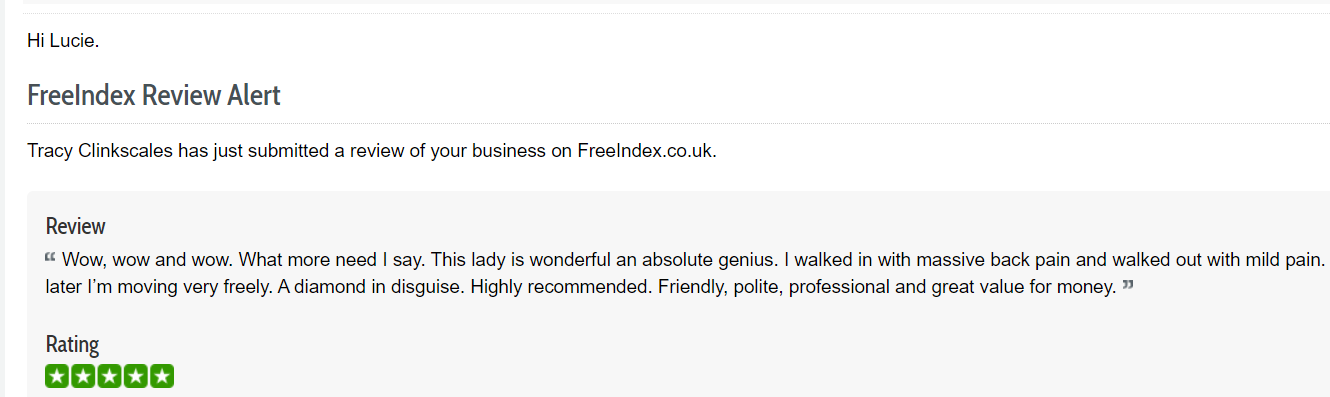This screenshot has width=1330, height=397.
Task: Click the 'FreeIndex Review Alert' heading
Action: click(154, 96)
